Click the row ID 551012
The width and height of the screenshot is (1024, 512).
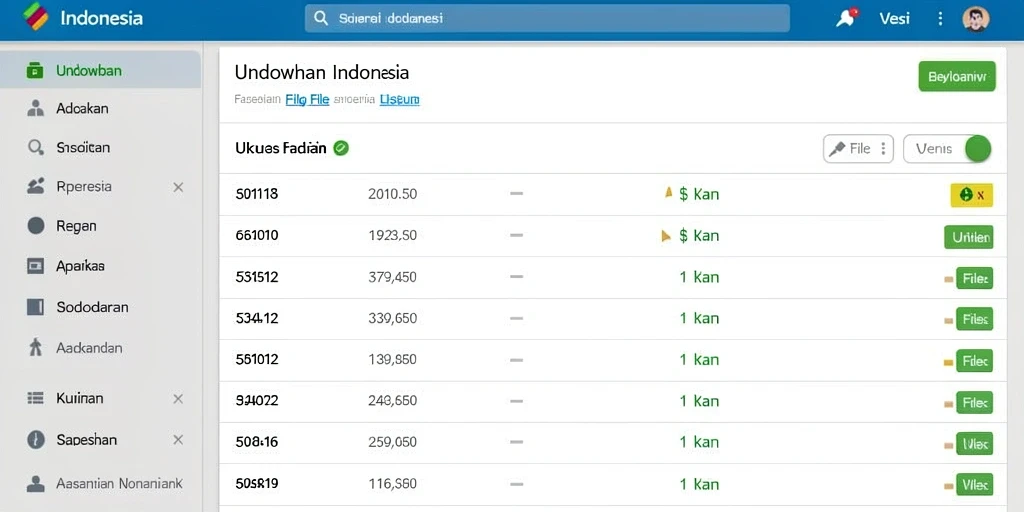click(257, 359)
